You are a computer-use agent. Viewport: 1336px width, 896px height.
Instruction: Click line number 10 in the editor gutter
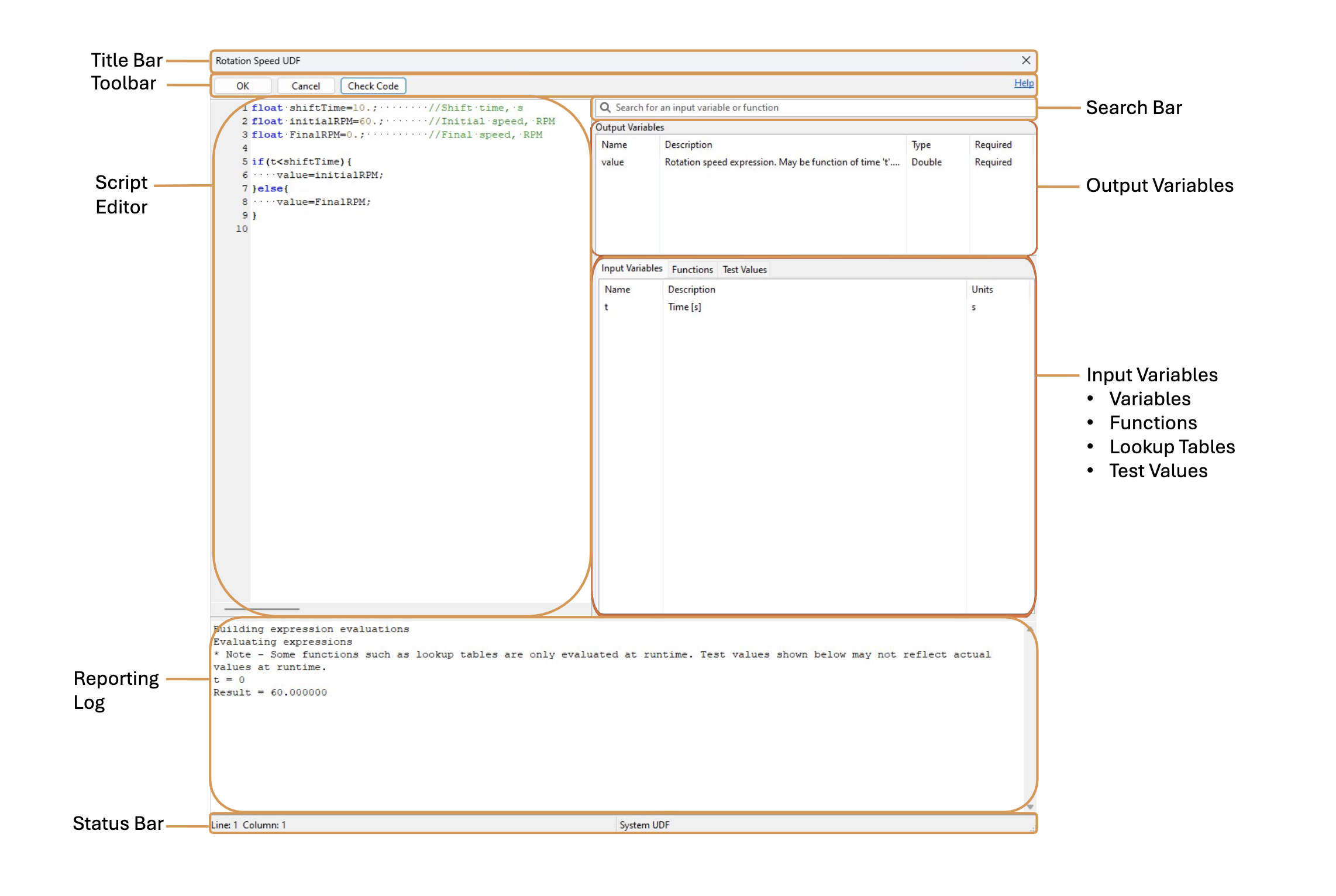(242, 229)
